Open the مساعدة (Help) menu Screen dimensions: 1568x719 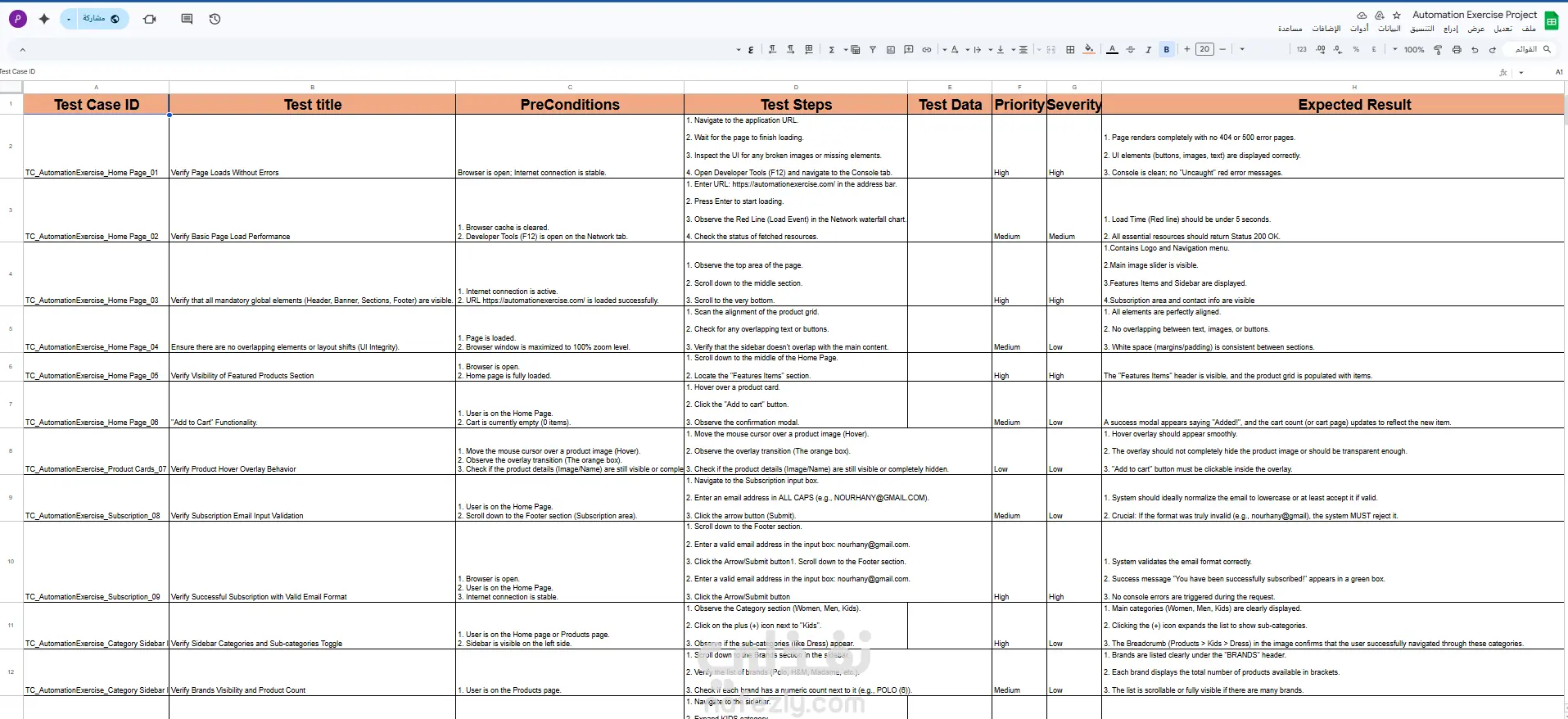point(1290,29)
